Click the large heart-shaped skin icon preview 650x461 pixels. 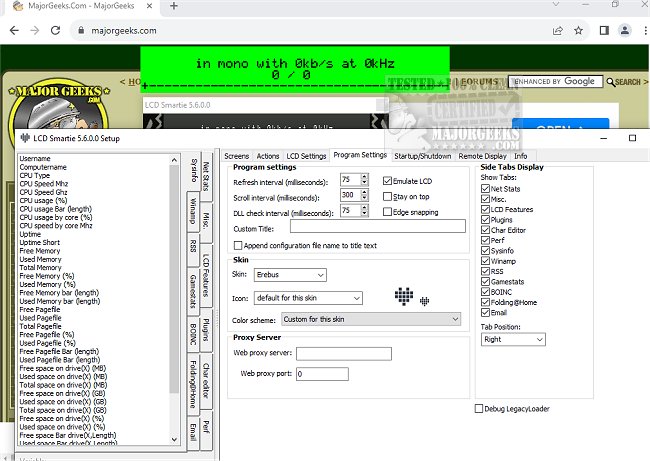404,296
